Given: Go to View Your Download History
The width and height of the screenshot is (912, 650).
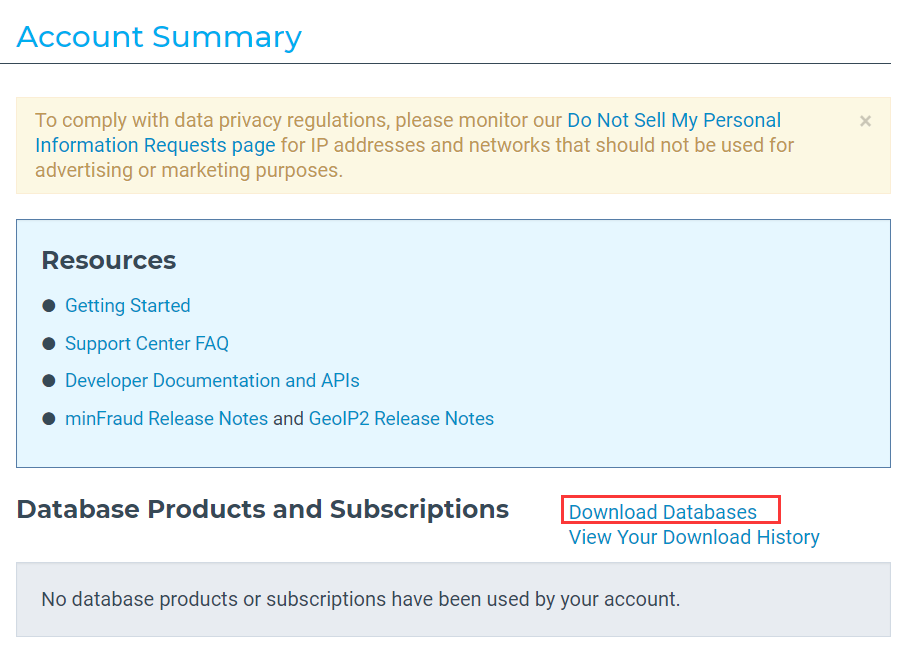Looking at the screenshot, I should tap(694, 538).
